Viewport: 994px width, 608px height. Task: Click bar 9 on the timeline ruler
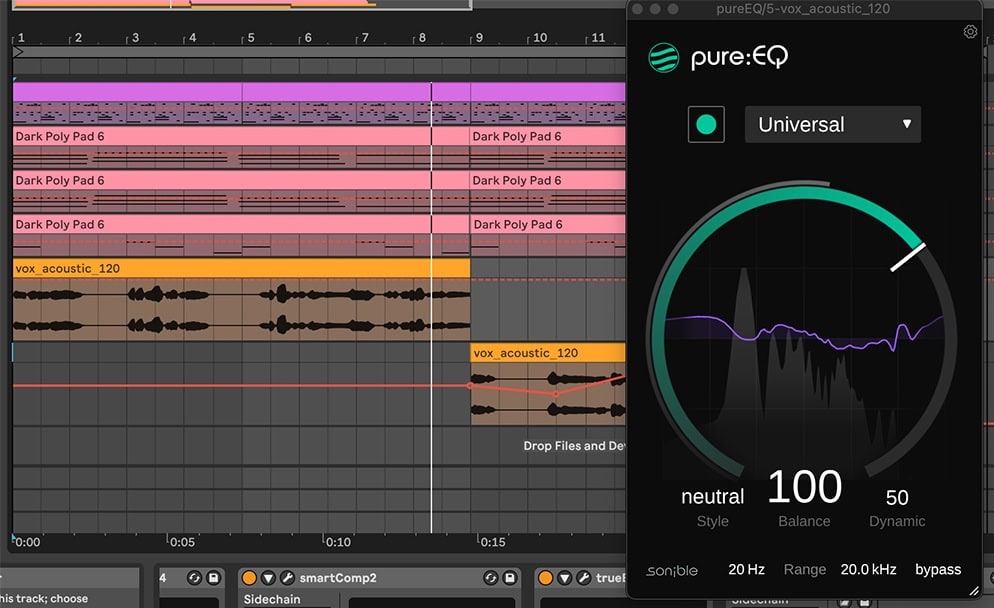click(x=479, y=37)
